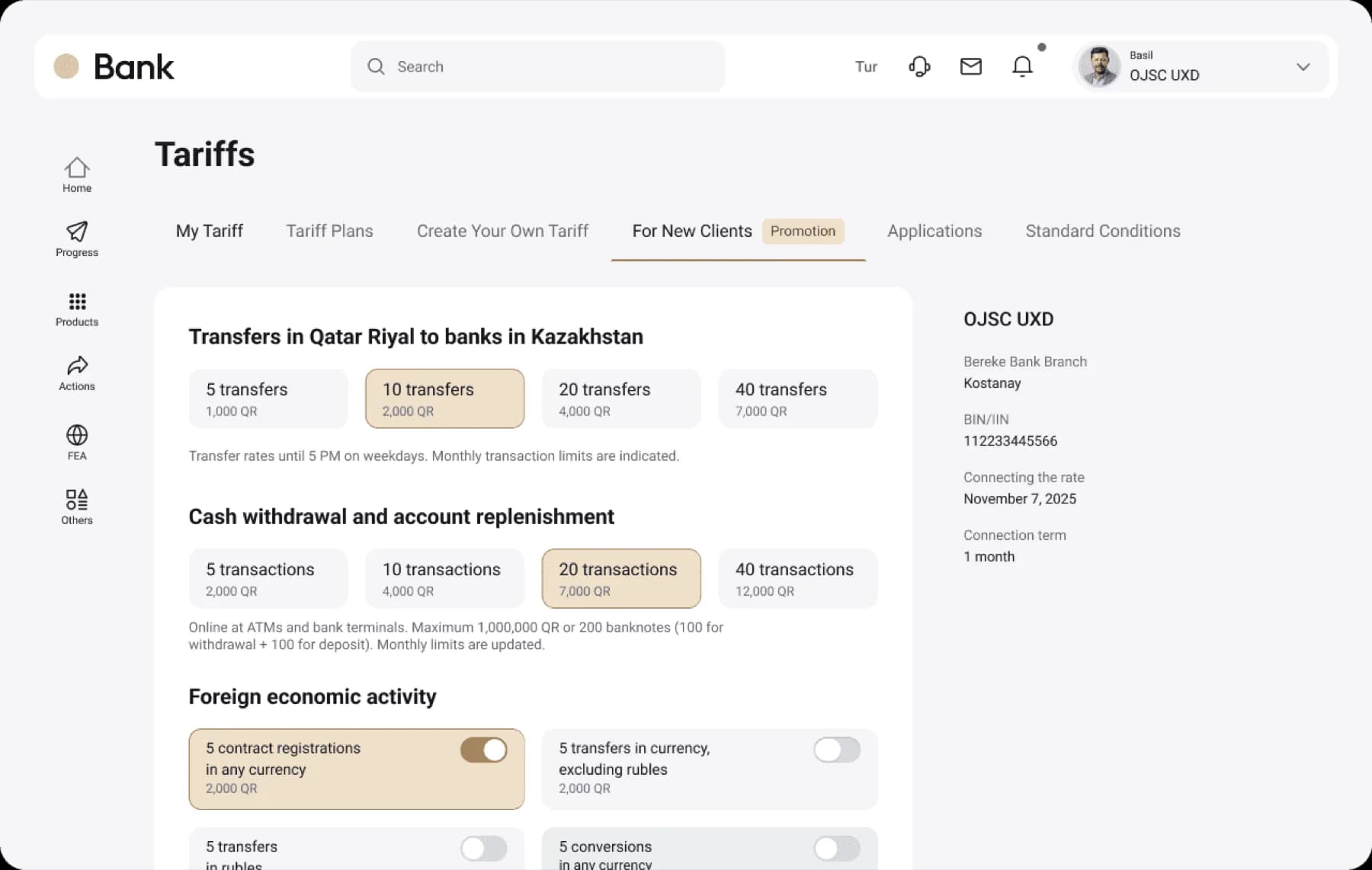The height and width of the screenshot is (870, 1372).
Task: Enable 5 conversions in any currency
Action: 837,848
